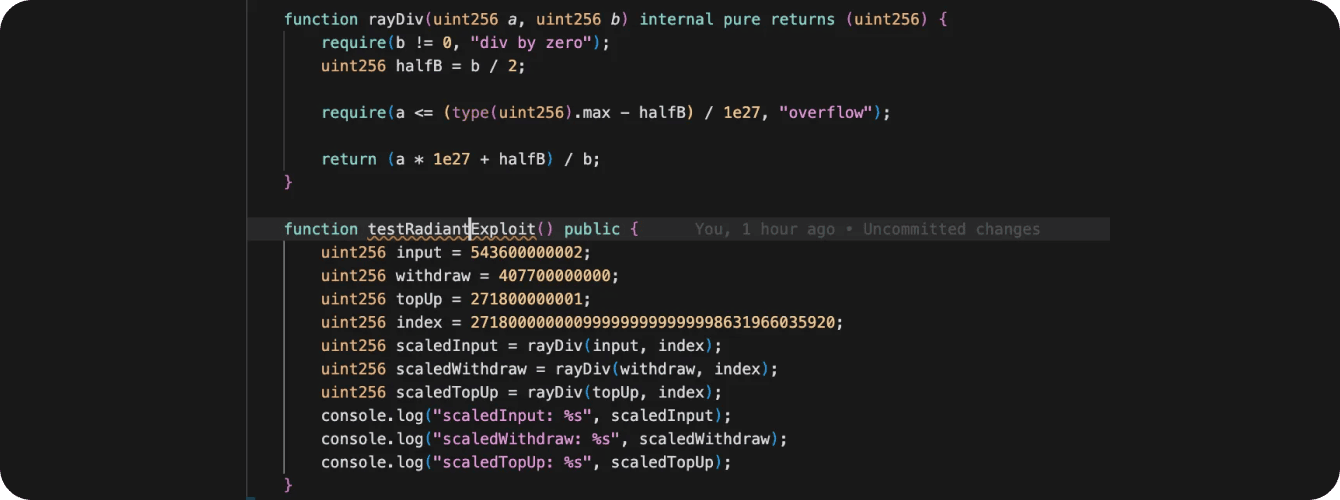This screenshot has height=500, width=1340.
Task: Click the "scaledWithdraw: %s" string
Action: (x=526, y=439)
